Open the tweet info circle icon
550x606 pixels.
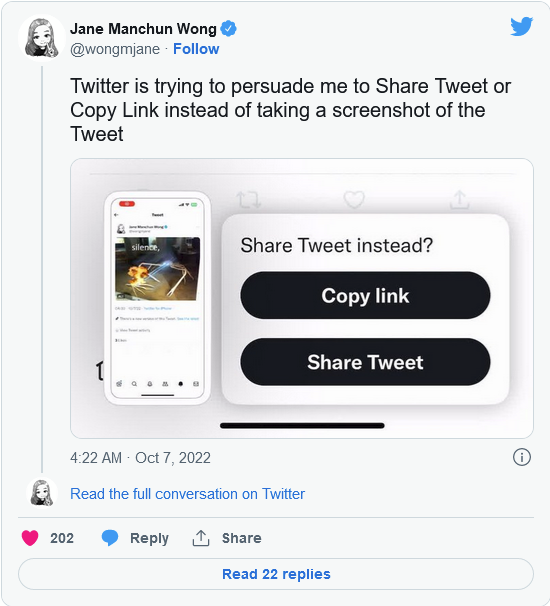pyautogui.click(x=521, y=457)
